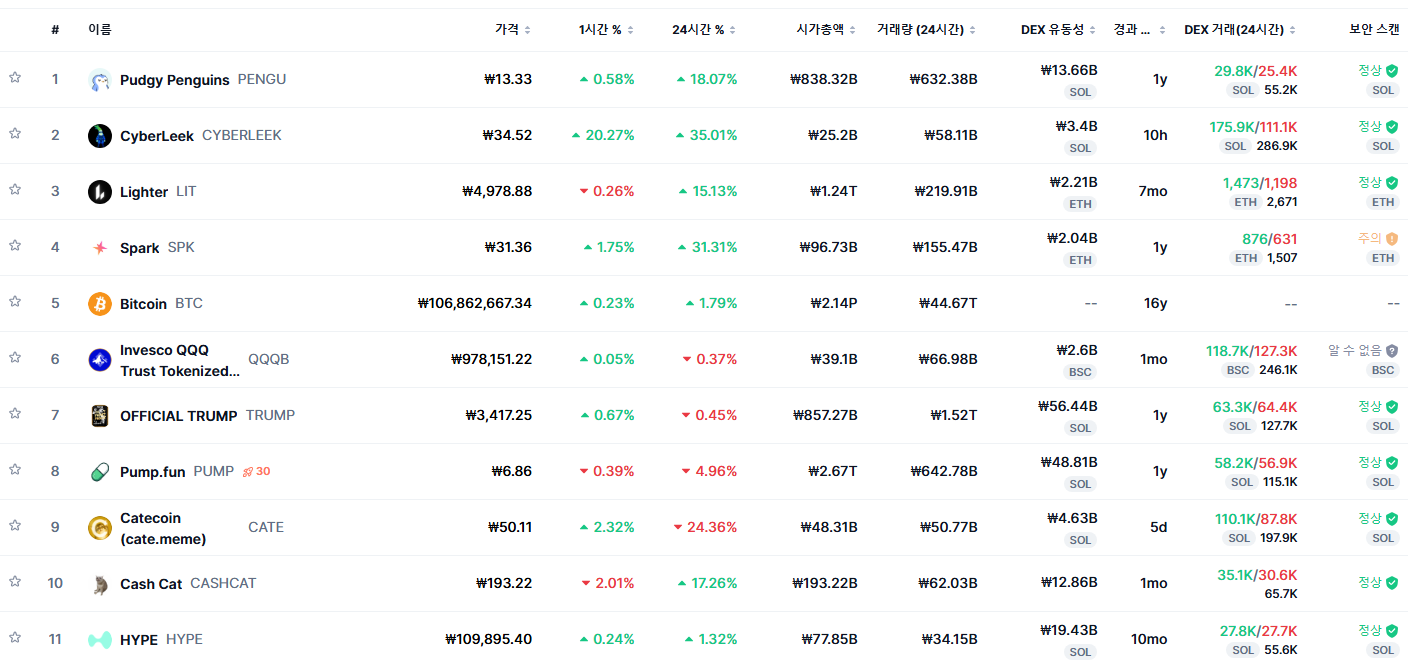Click the Pudgy Penguins coin logo
The image size is (1408, 660).
click(100, 80)
